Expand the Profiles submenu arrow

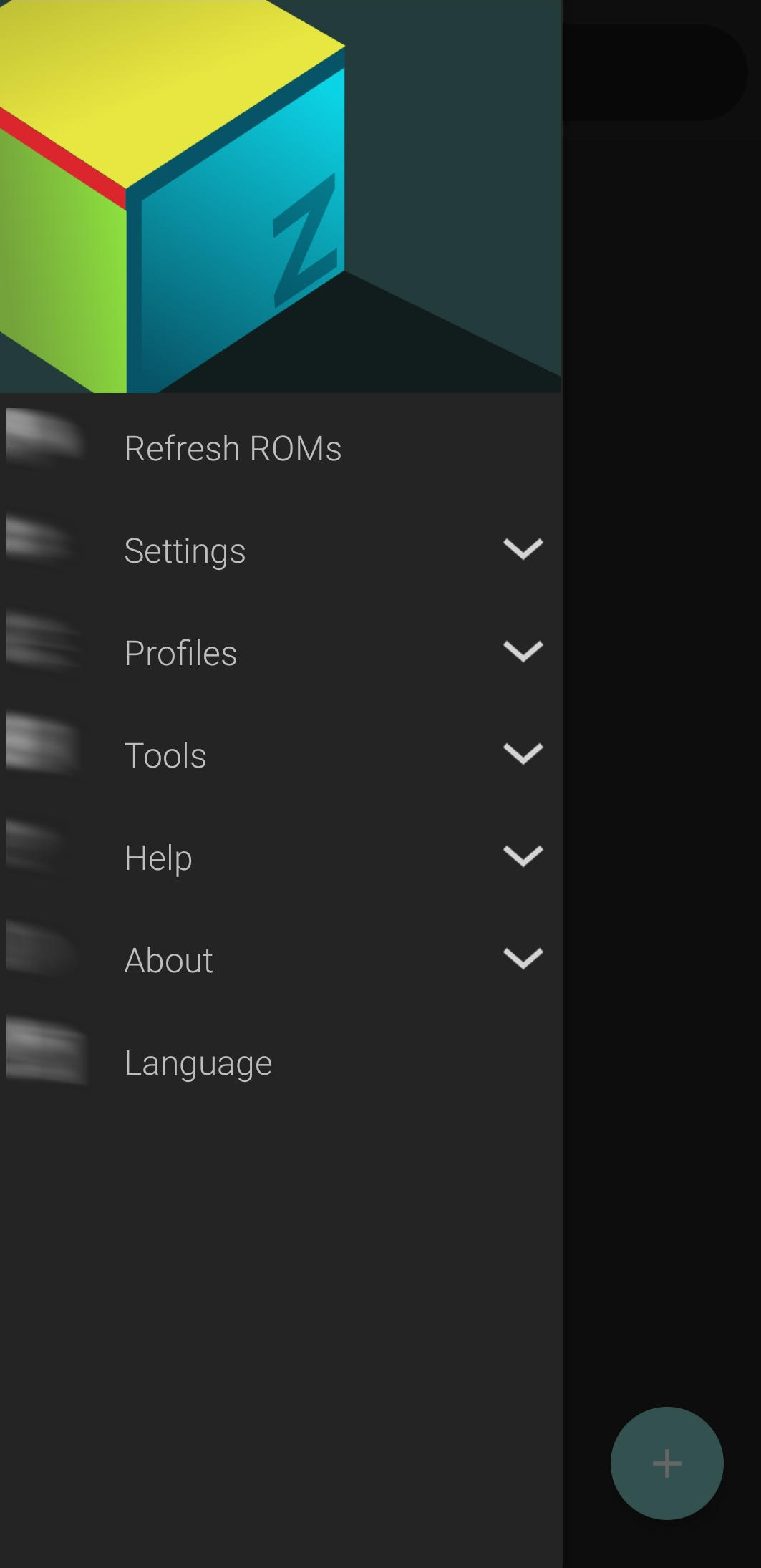tap(523, 652)
